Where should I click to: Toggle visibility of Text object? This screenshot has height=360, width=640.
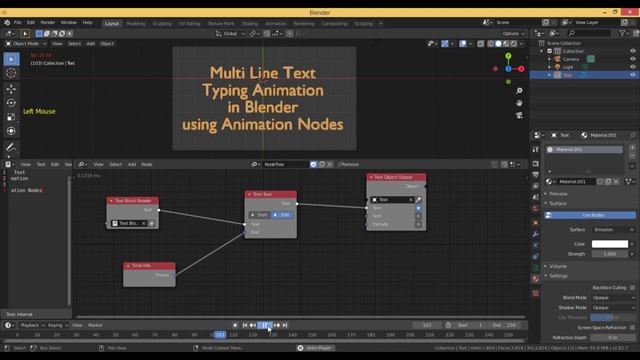coord(633,75)
